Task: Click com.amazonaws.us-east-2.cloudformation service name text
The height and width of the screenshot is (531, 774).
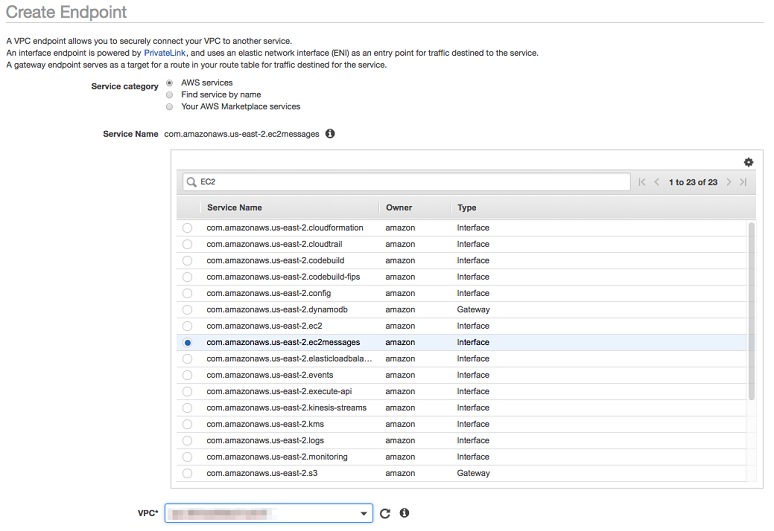Action: 285,228
